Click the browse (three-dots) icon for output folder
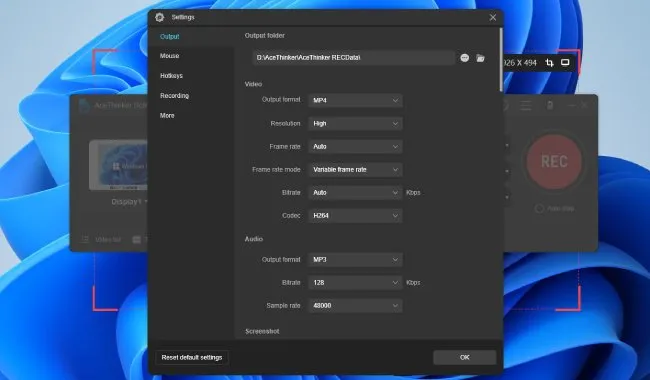This screenshot has width=650, height=380. pyautogui.click(x=465, y=58)
